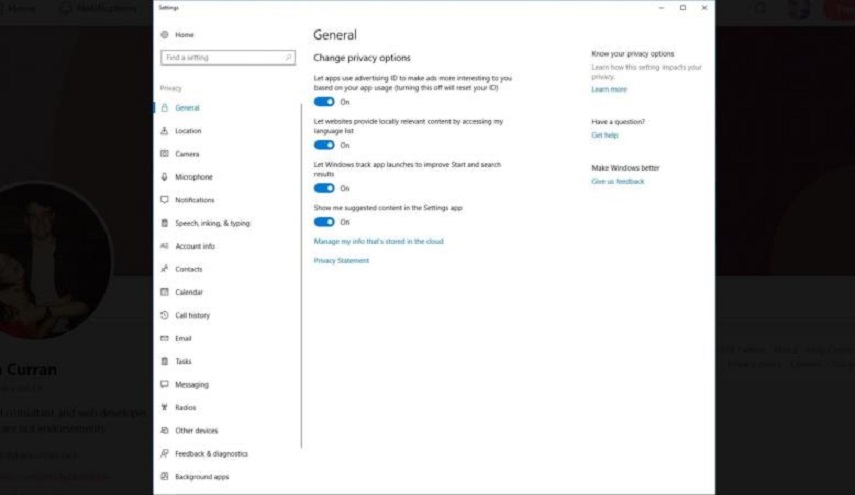This screenshot has height=495, width=855.
Task: Open Notifications privacy icon
Action: 164,200
